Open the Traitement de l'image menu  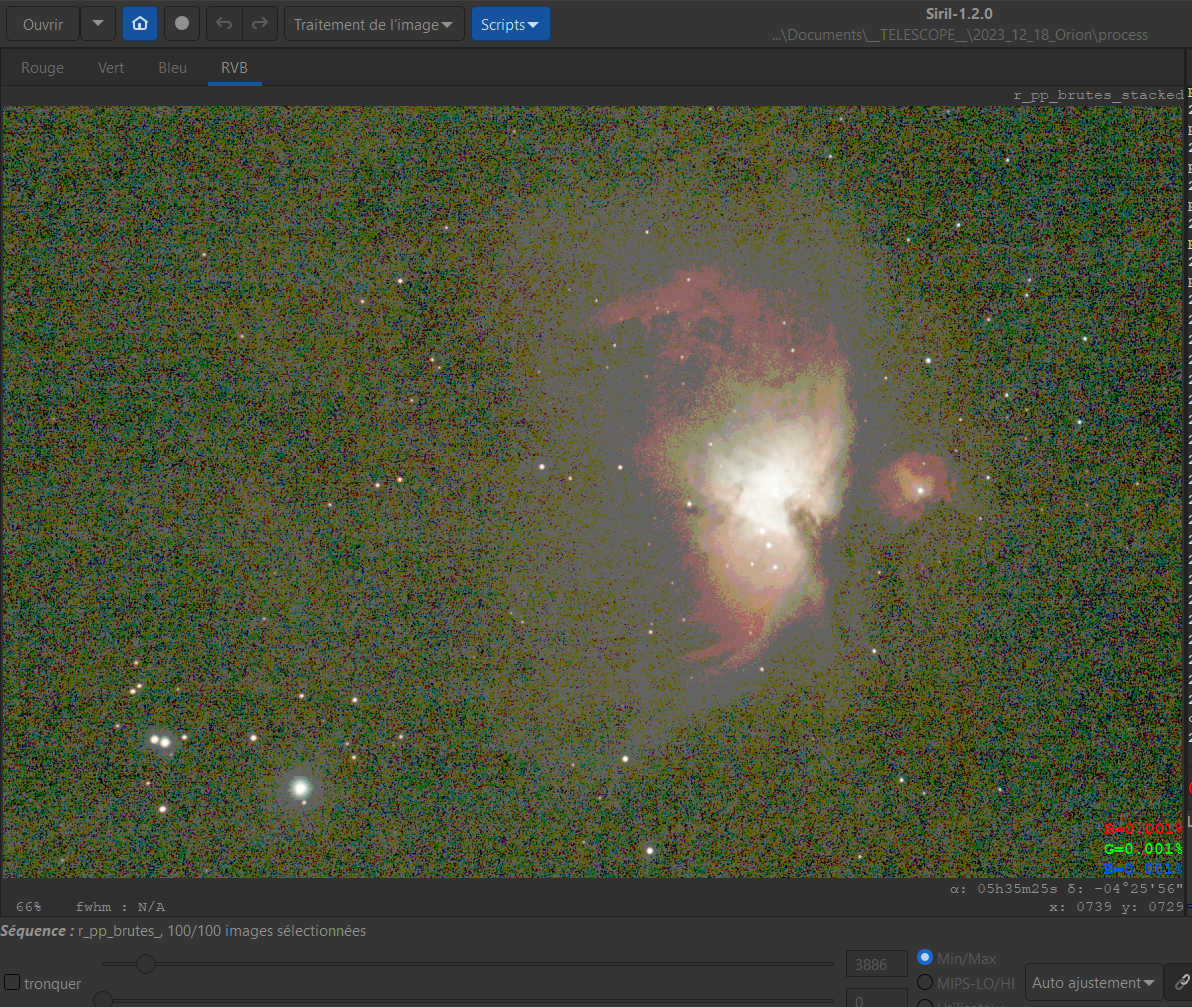374,24
